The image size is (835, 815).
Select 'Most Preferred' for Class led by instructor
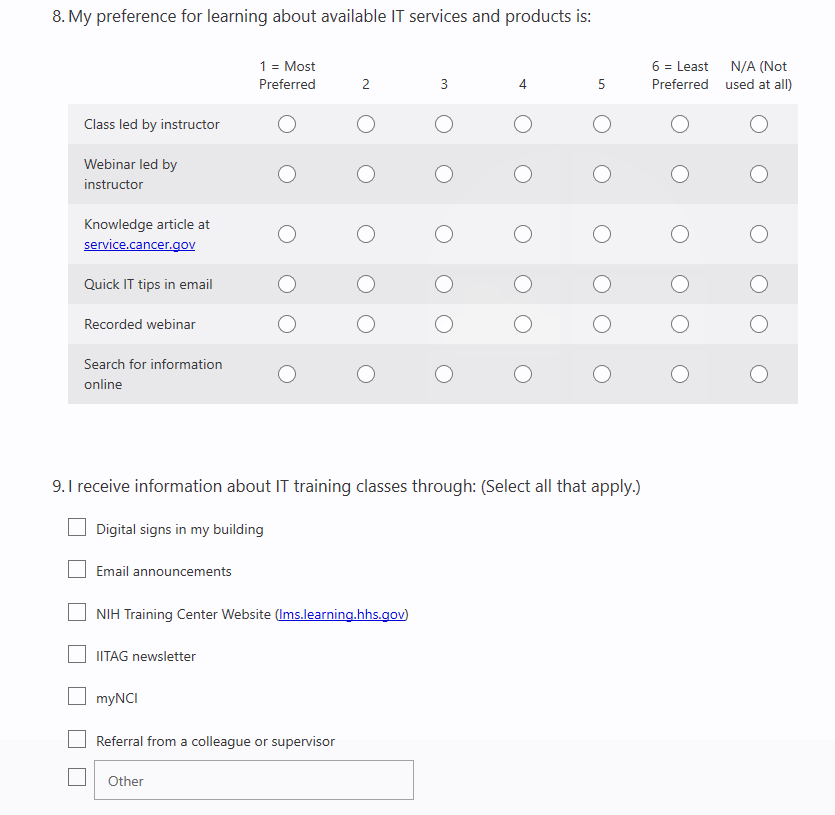click(287, 124)
